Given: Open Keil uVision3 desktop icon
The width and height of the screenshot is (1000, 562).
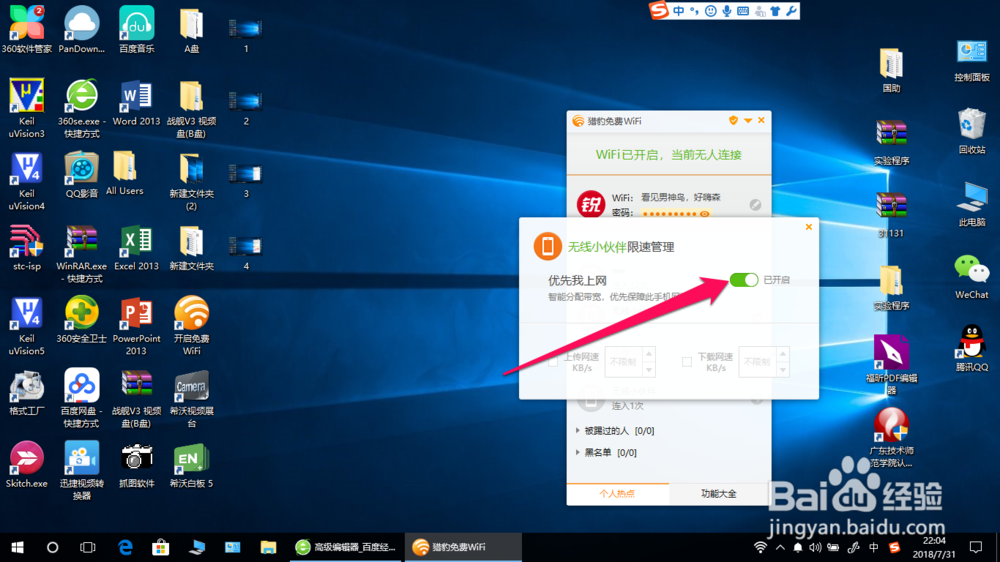Looking at the screenshot, I should (26, 108).
